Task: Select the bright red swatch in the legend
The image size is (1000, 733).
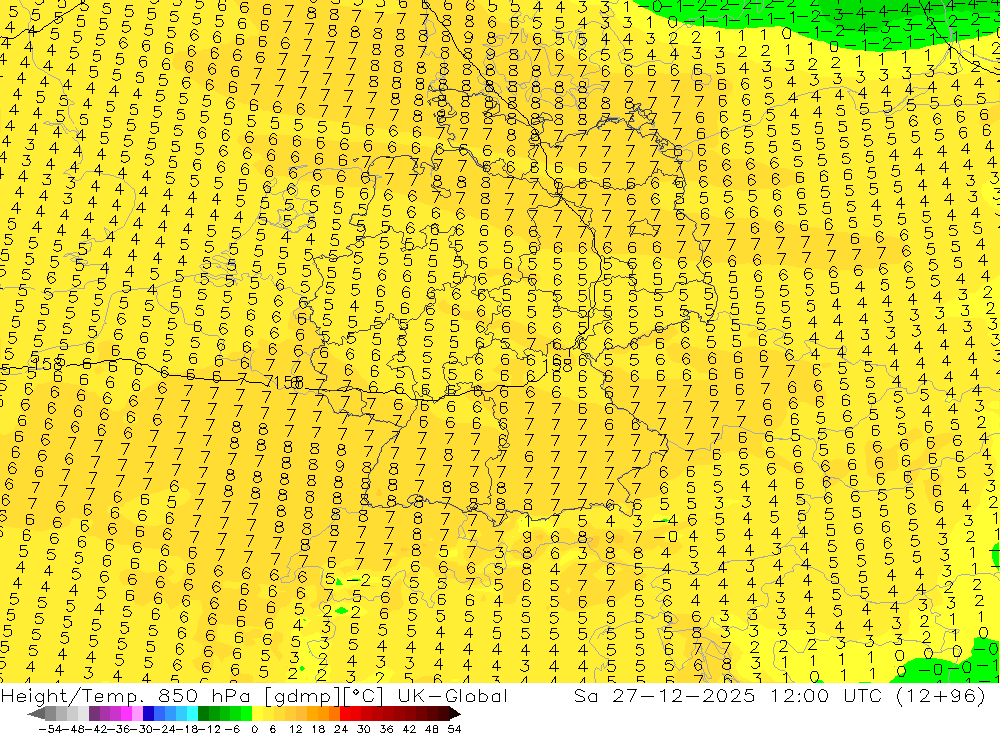Action: pyautogui.click(x=345, y=713)
